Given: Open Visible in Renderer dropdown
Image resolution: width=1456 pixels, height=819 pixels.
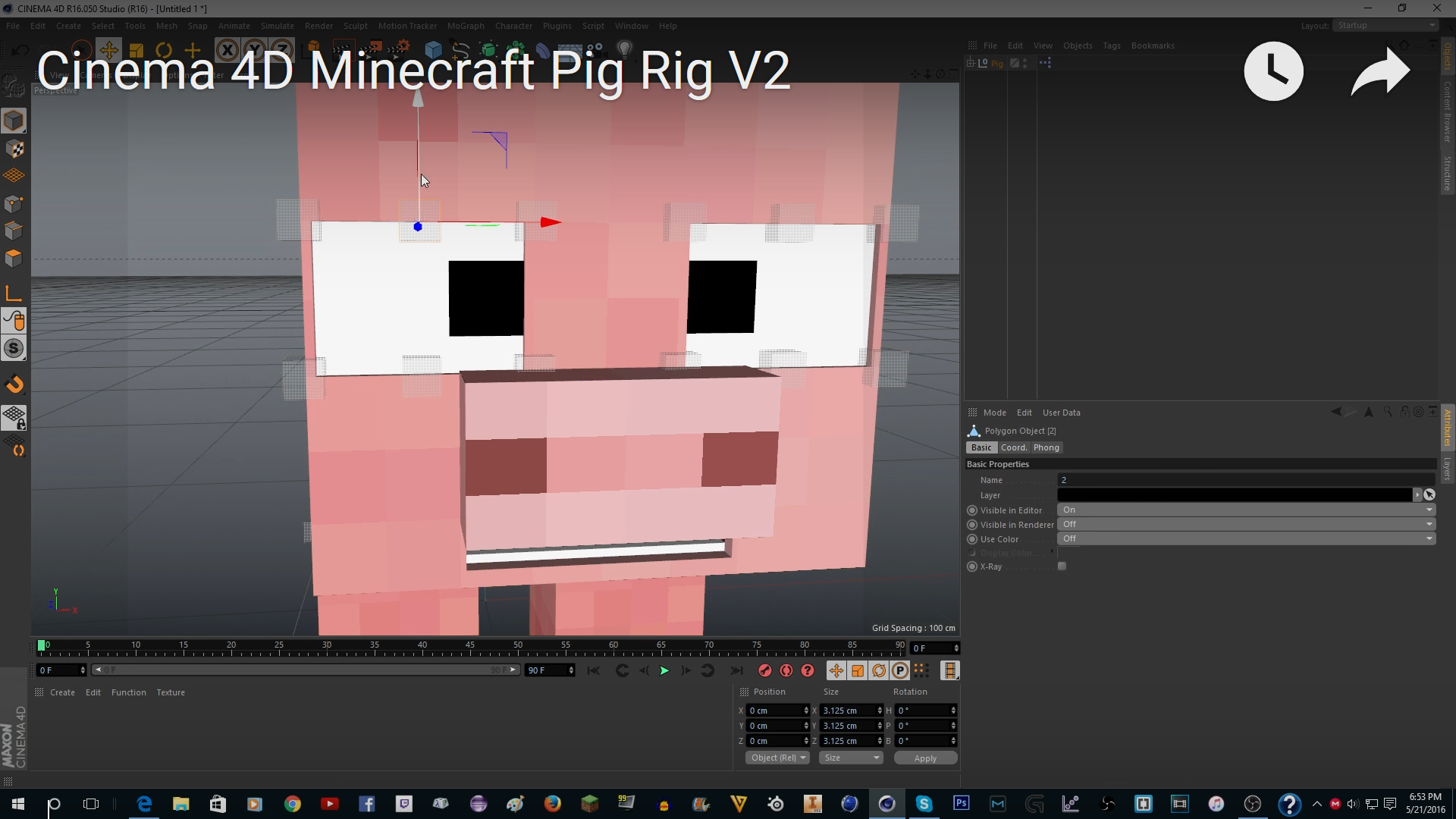Looking at the screenshot, I should (1246, 524).
